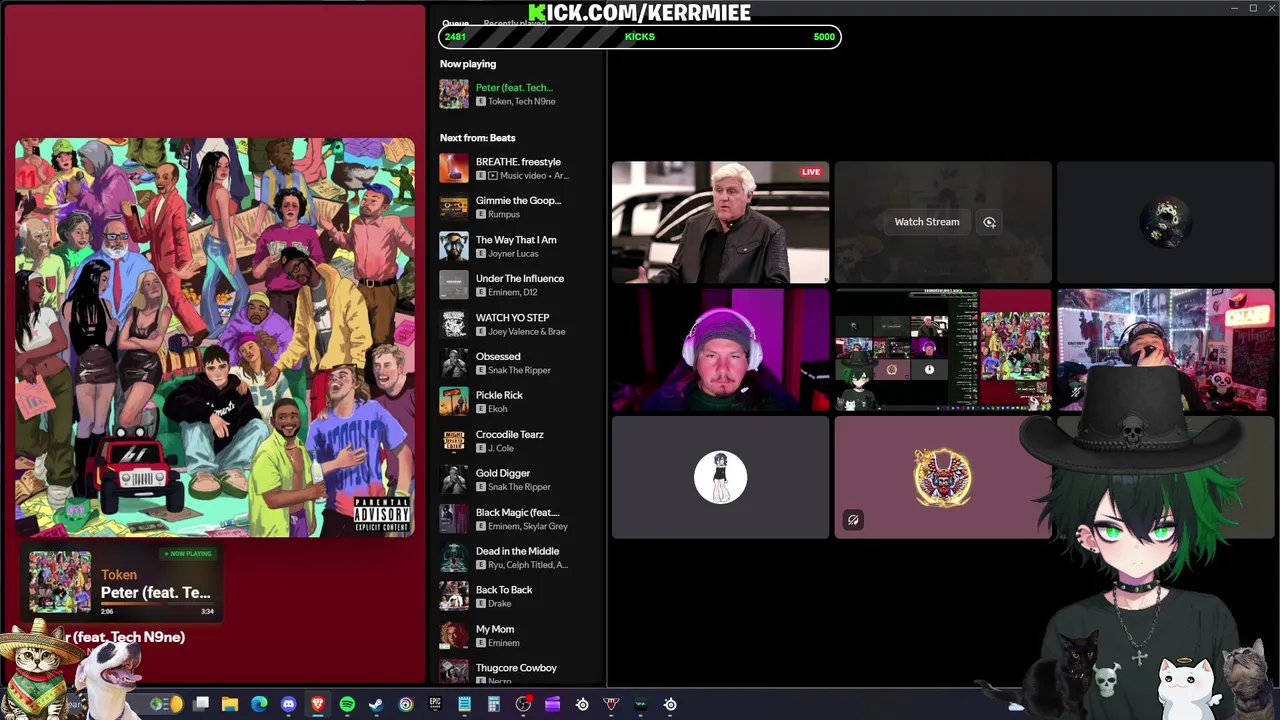Click the large album cover artwork
This screenshot has width=1280, height=720.
click(x=215, y=338)
